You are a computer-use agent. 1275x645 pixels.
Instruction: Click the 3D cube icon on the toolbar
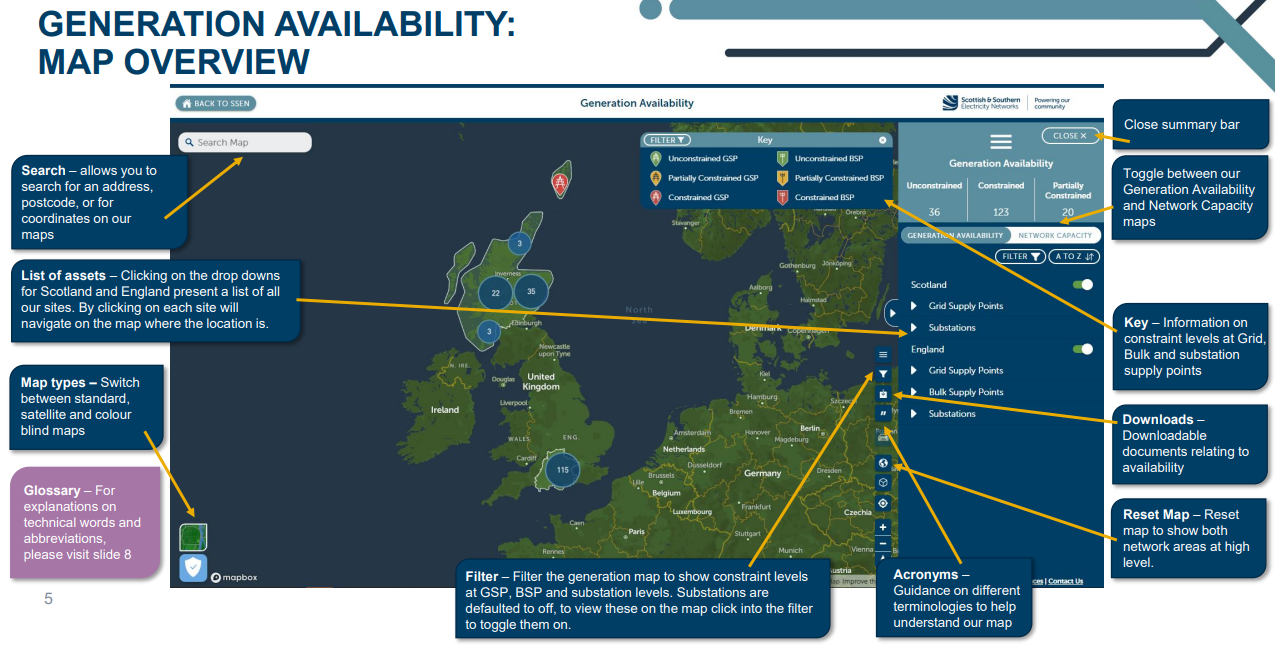click(882, 483)
